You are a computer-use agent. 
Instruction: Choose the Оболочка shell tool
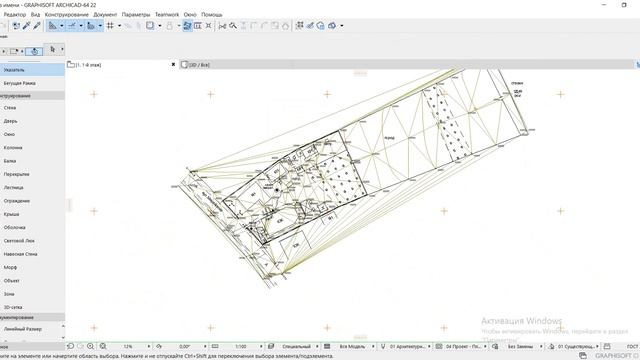tap(32, 227)
